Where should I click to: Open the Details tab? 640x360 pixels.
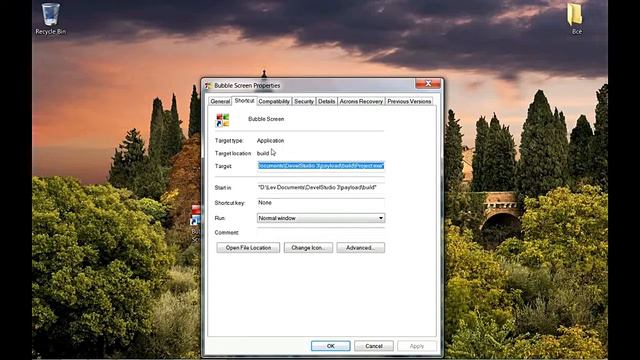coord(327,101)
